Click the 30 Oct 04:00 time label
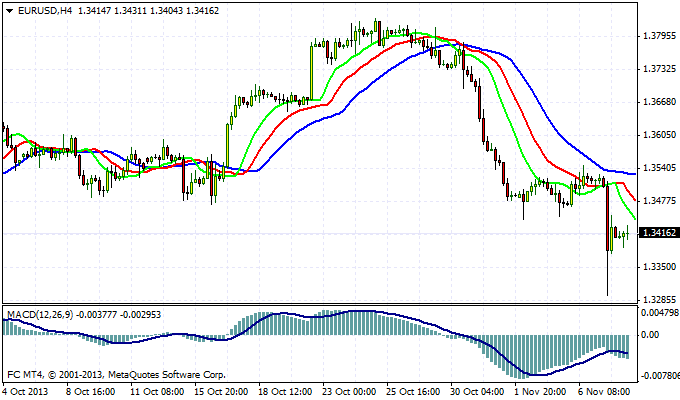Image resolution: width=680 pixels, height=400 pixels. pos(477,392)
